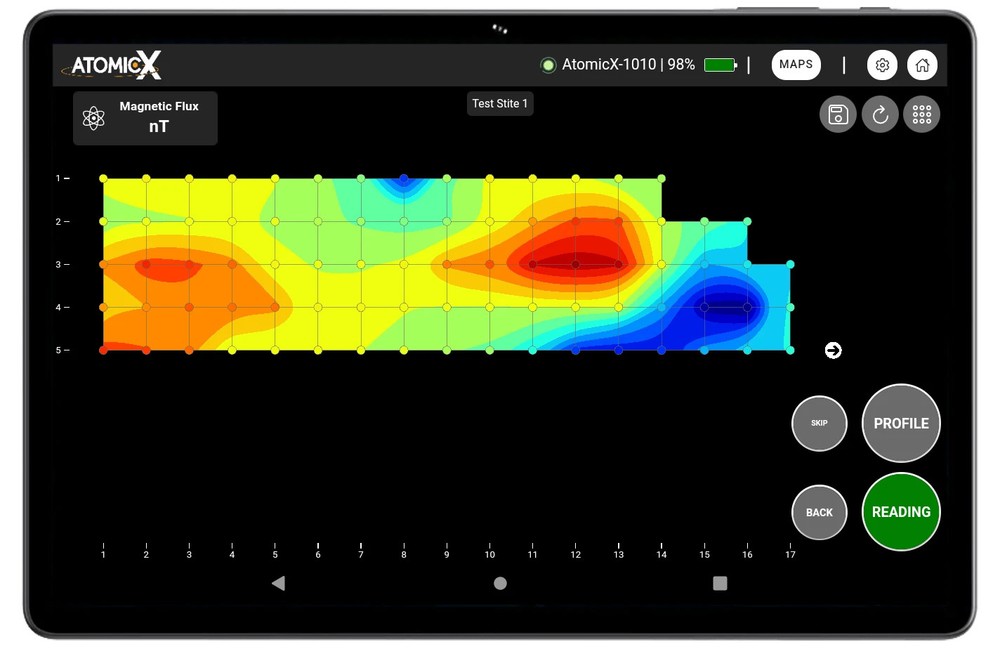Open settings gear icon
This screenshot has height=649, width=1000.
point(882,65)
